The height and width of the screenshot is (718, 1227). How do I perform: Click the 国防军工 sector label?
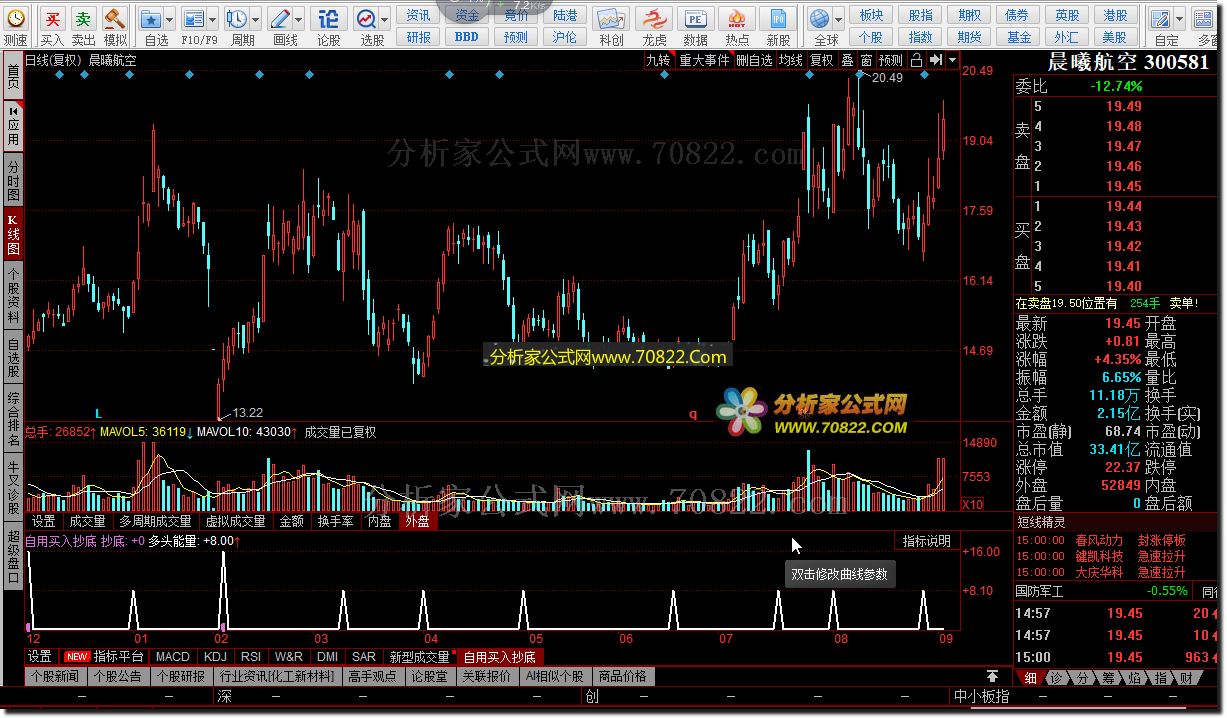pyautogui.click(x=1040, y=591)
